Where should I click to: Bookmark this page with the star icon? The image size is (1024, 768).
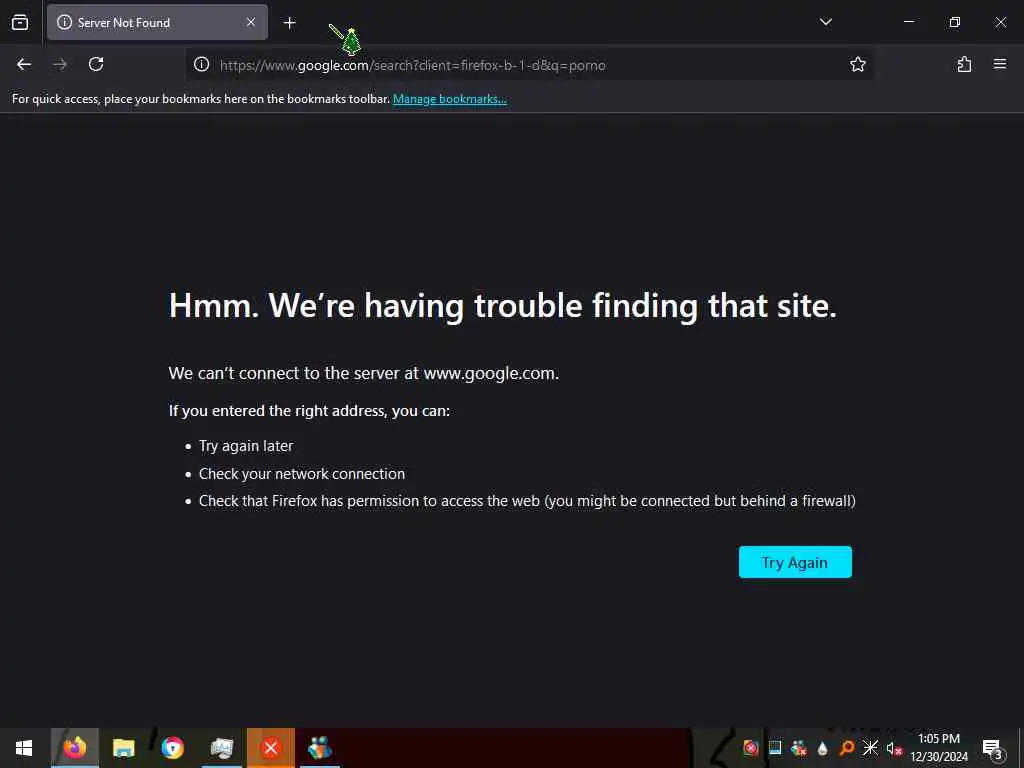coord(857,64)
